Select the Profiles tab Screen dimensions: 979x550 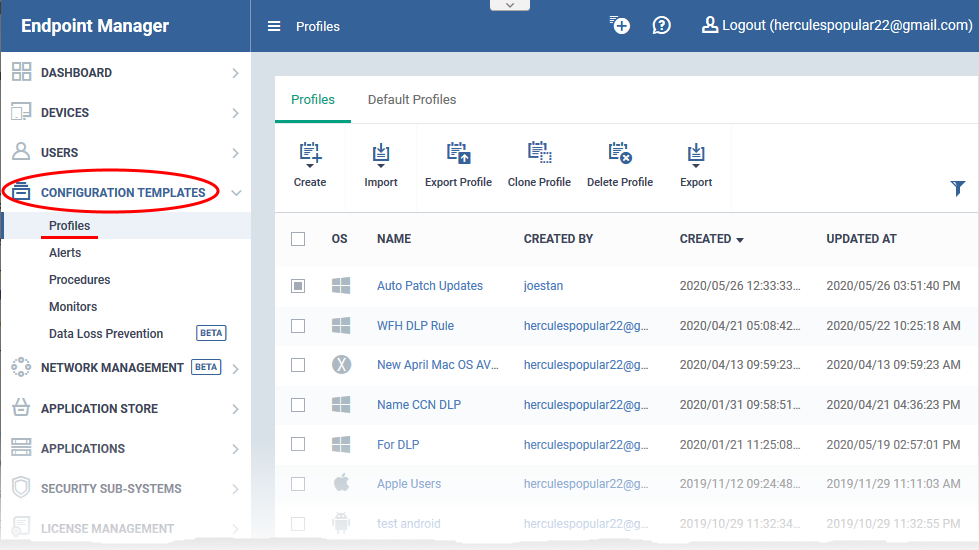[313, 100]
